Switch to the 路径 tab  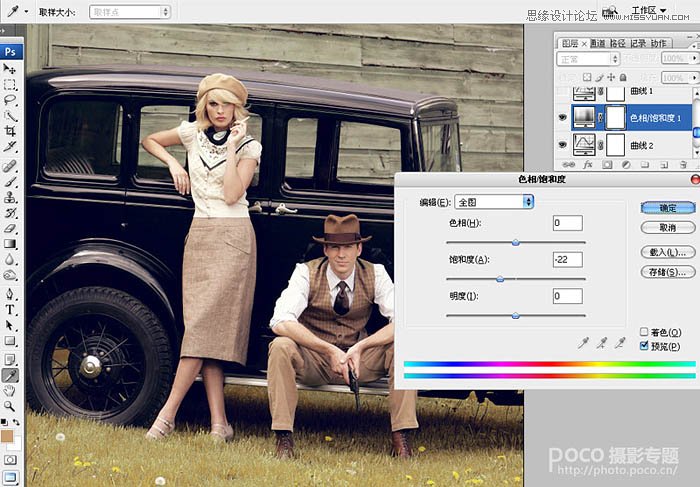[x=617, y=43]
